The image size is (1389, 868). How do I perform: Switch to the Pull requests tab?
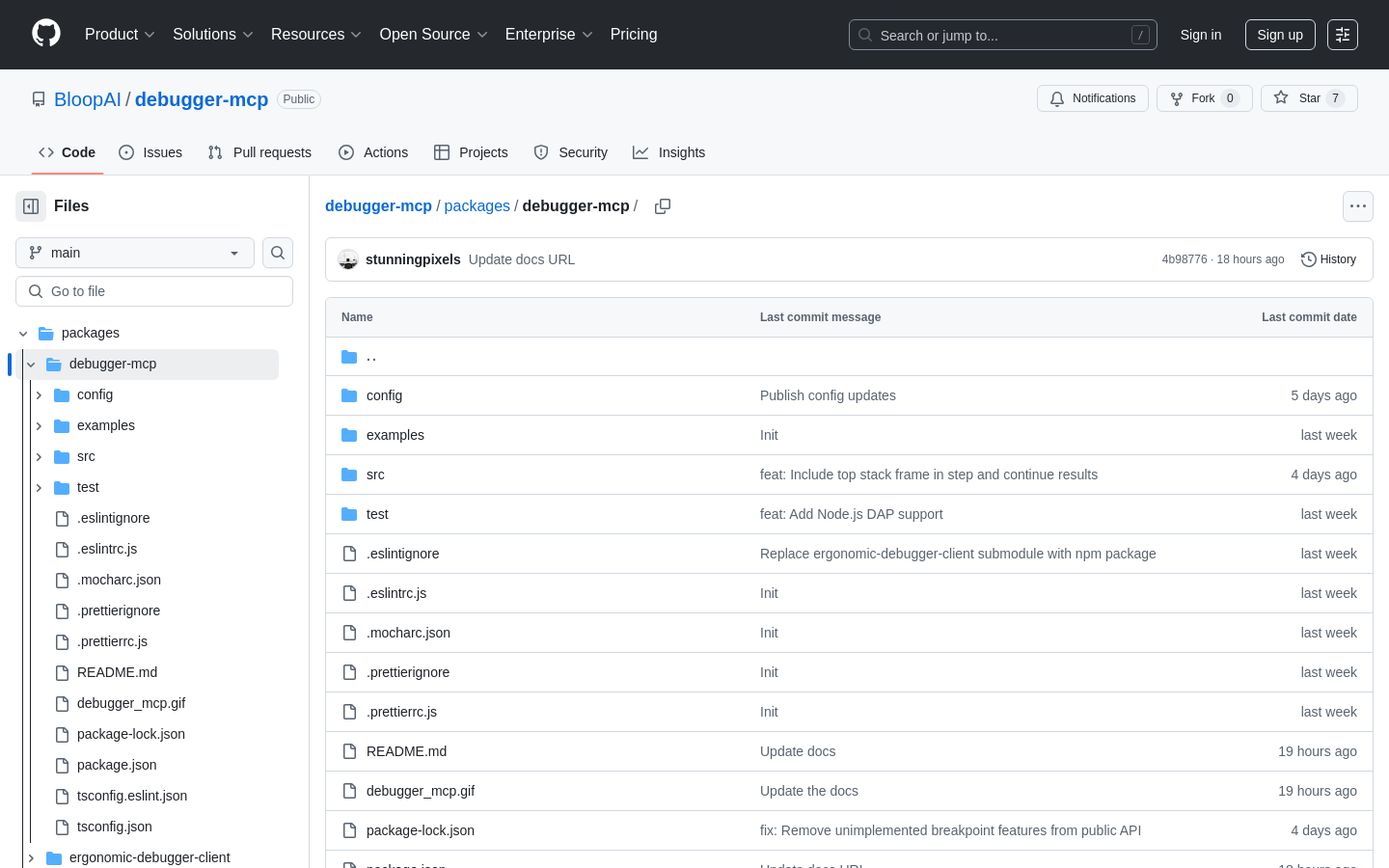(259, 152)
